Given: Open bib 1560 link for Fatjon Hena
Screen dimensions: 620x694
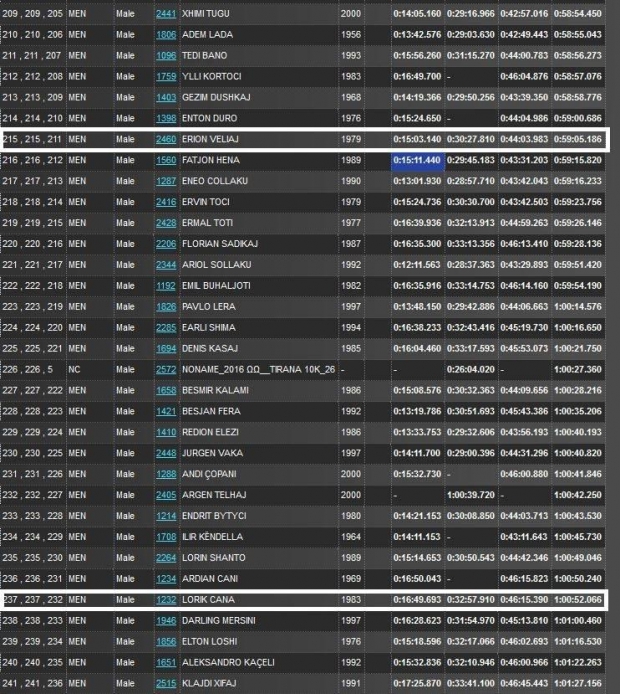Looking at the screenshot, I should click(x=166, y=159).
